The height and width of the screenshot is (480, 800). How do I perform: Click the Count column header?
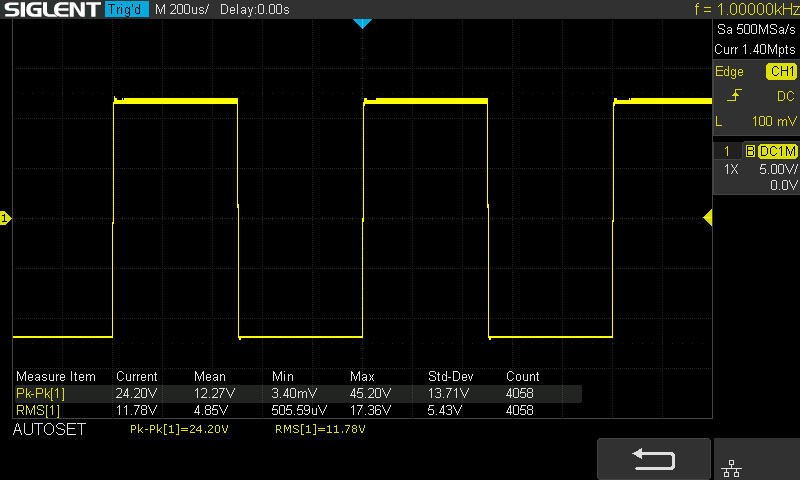tap(522, 376)
